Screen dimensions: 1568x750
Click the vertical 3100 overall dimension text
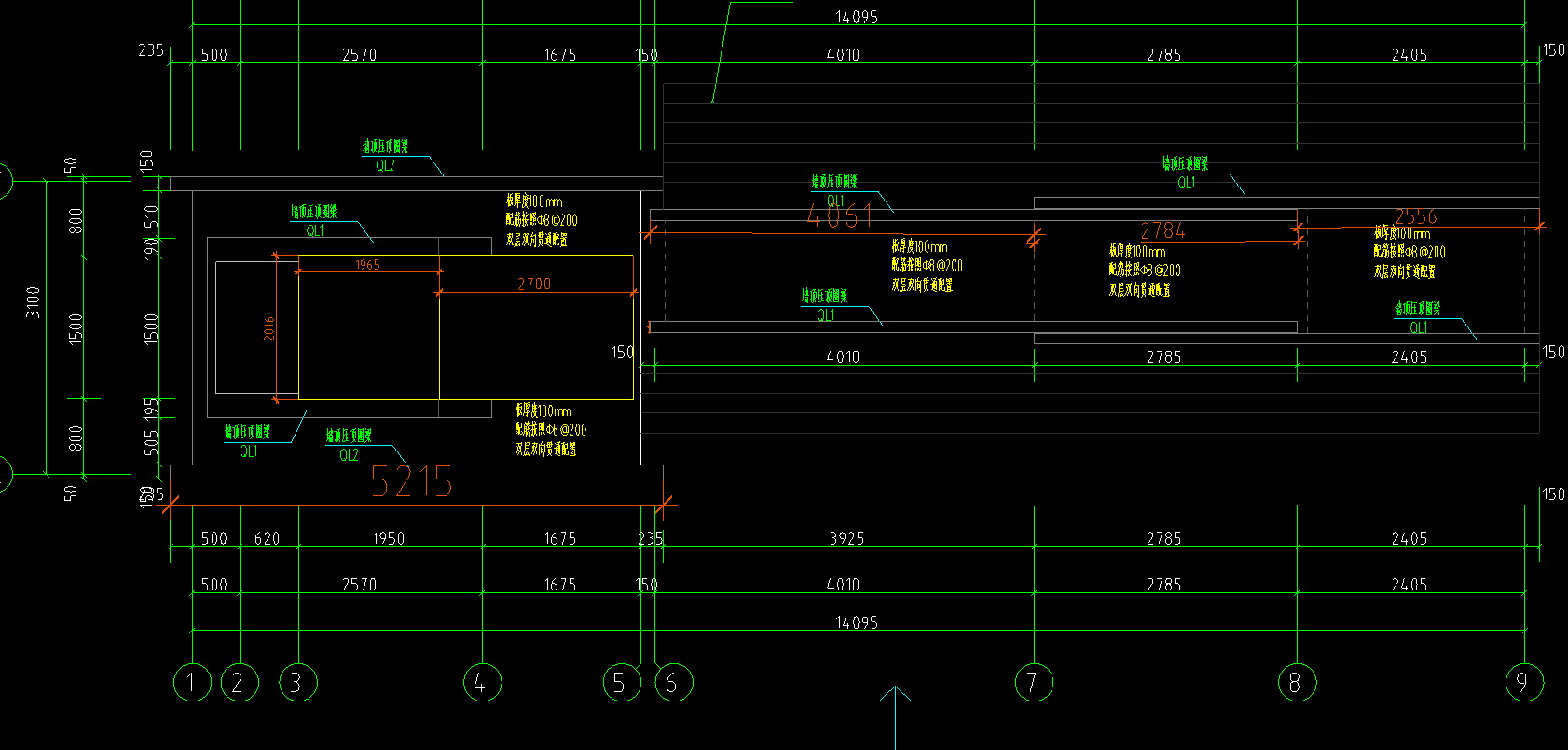(x=33, y=302)
